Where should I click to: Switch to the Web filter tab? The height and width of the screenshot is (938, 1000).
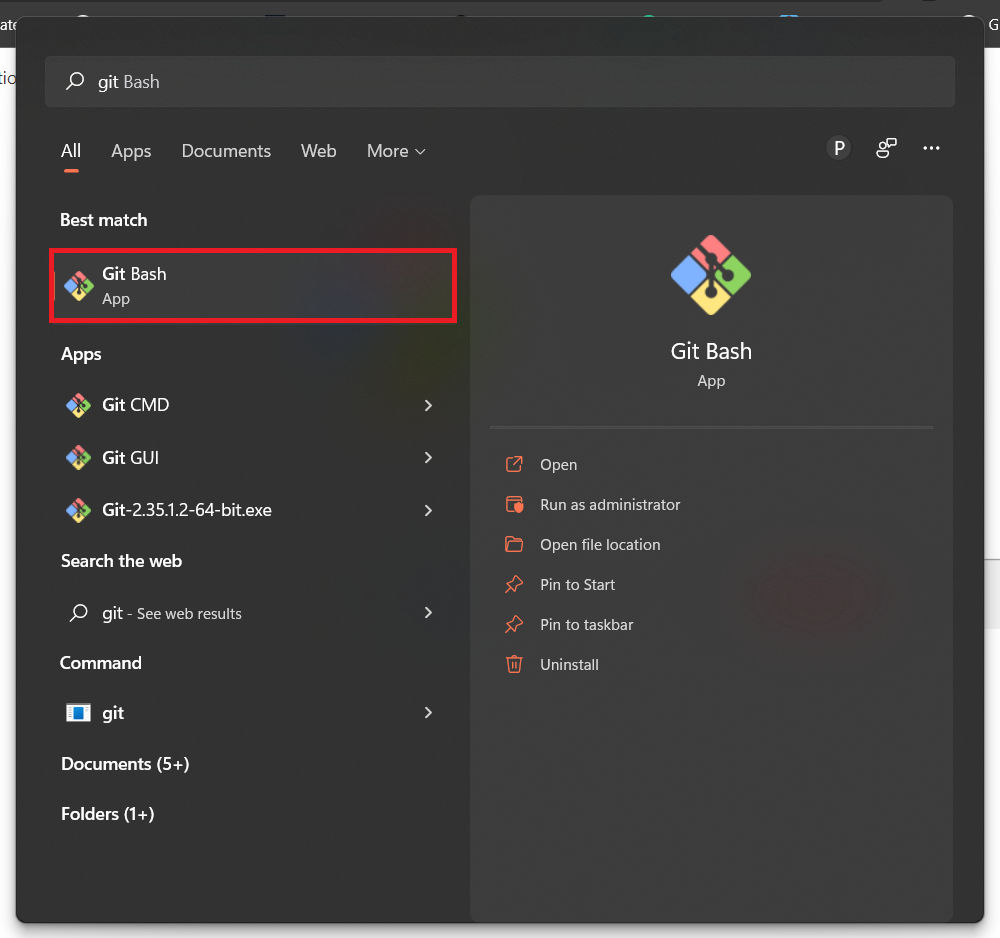coord(318,151)
